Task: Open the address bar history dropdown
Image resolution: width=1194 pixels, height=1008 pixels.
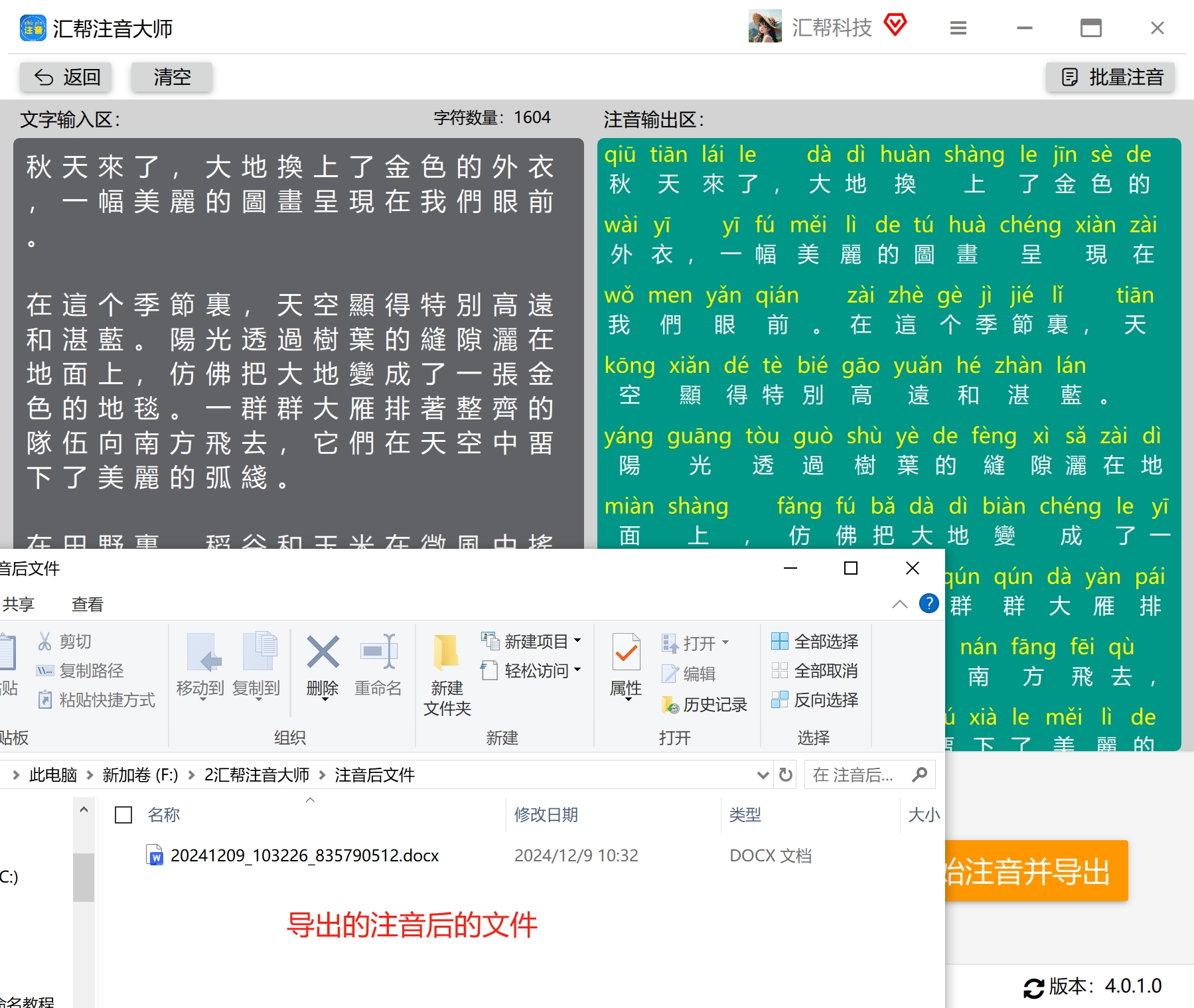Action: click(x=763, y=775)
